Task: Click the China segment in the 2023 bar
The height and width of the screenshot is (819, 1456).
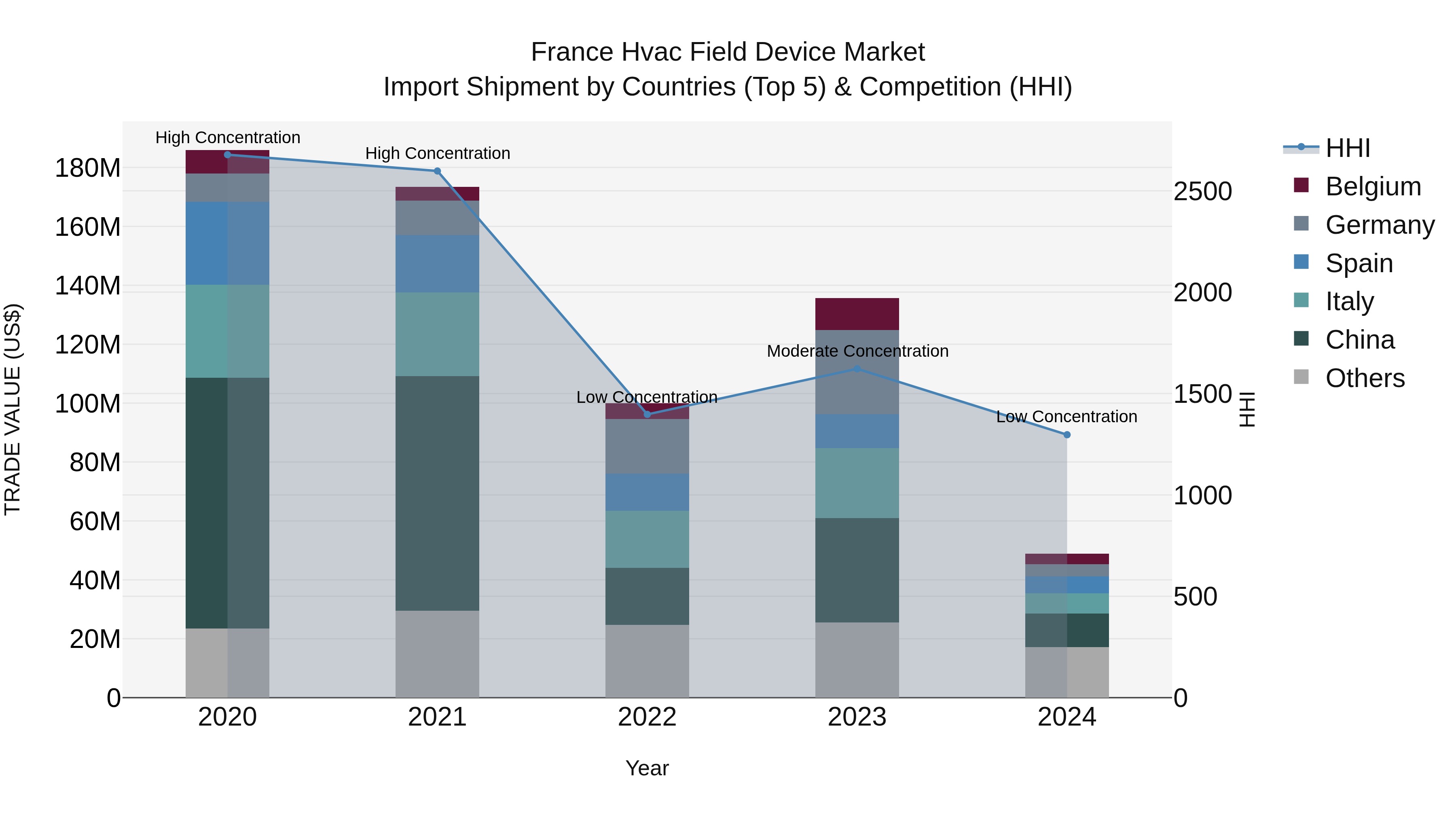Action: point(857,571)
